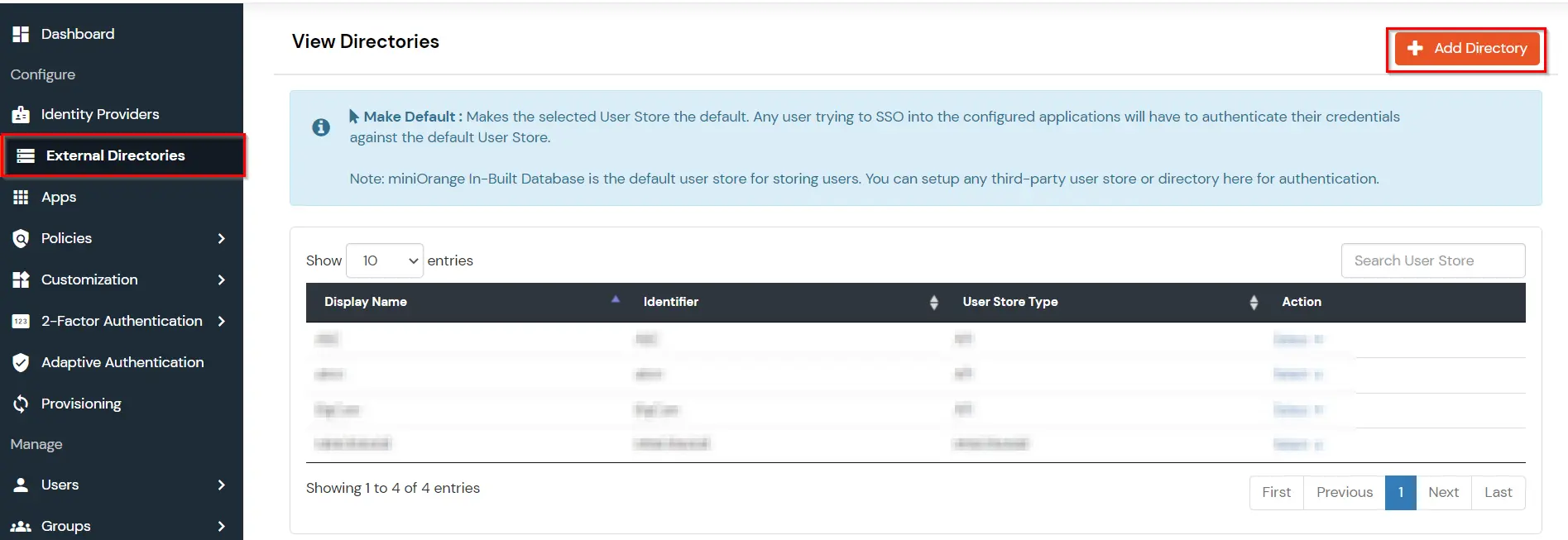This screenshot has width=1568, height=540.
Task: Open Identity Providers menu item
Action: coord(100,114)
